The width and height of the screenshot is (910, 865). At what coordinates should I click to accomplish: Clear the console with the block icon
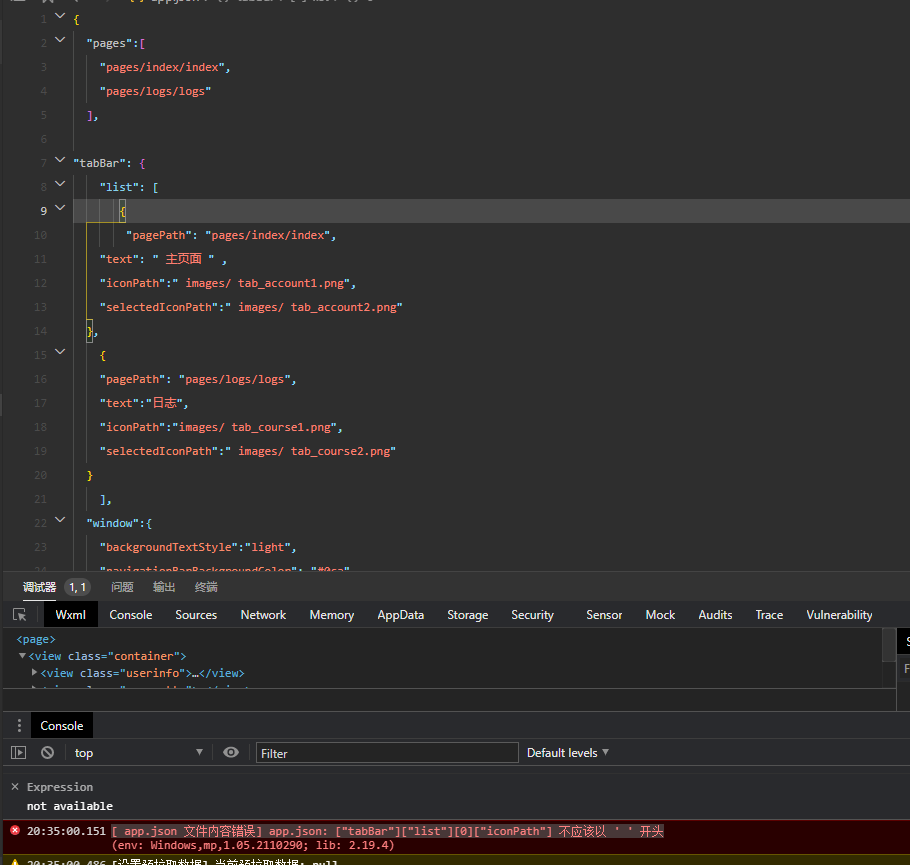[x=48, y=752]
